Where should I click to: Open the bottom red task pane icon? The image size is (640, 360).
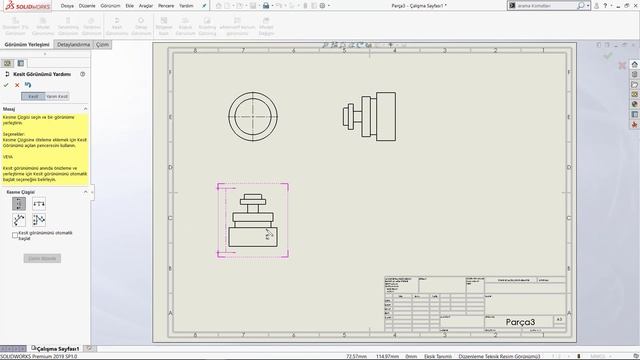click(x=634, y=124)
